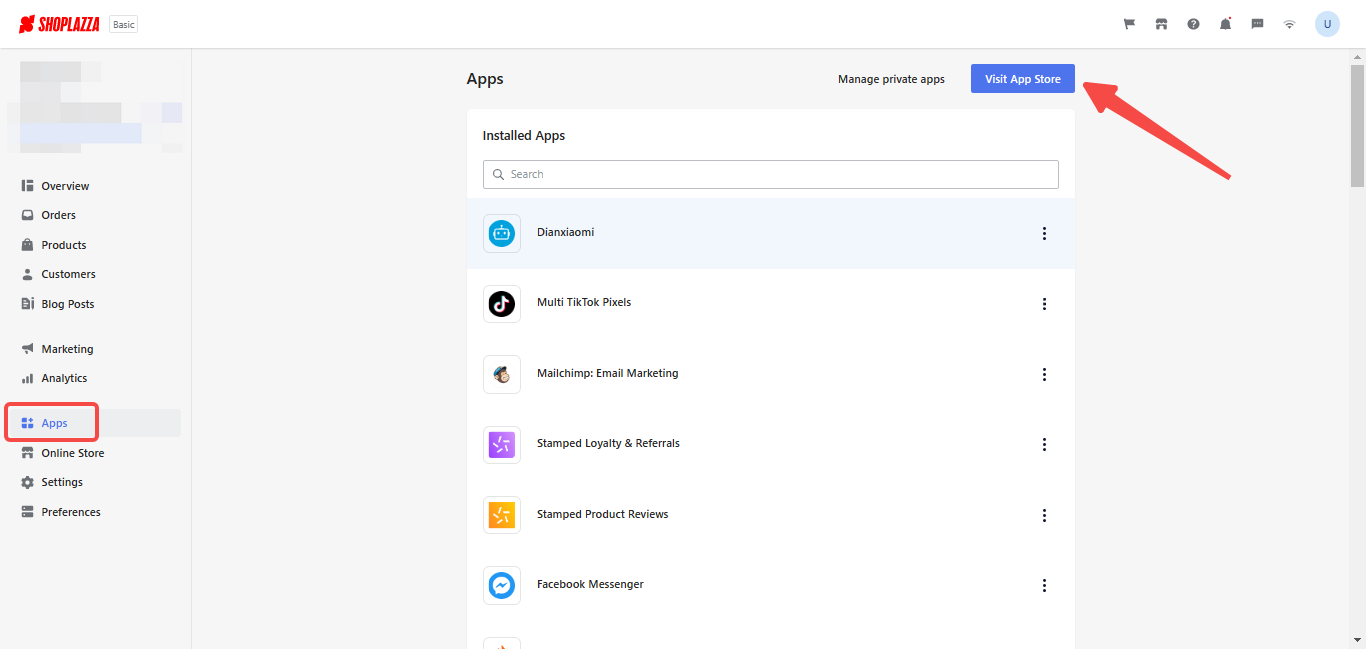The height and width of the screenshot is (649, 1366).
Task: Open the Facebook Messenger options menu
Action: pos(1044,585)
